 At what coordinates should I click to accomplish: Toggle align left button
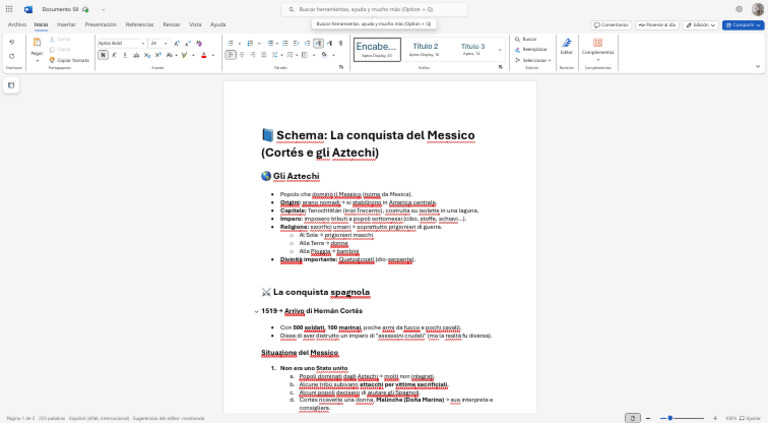click(231, 55)
